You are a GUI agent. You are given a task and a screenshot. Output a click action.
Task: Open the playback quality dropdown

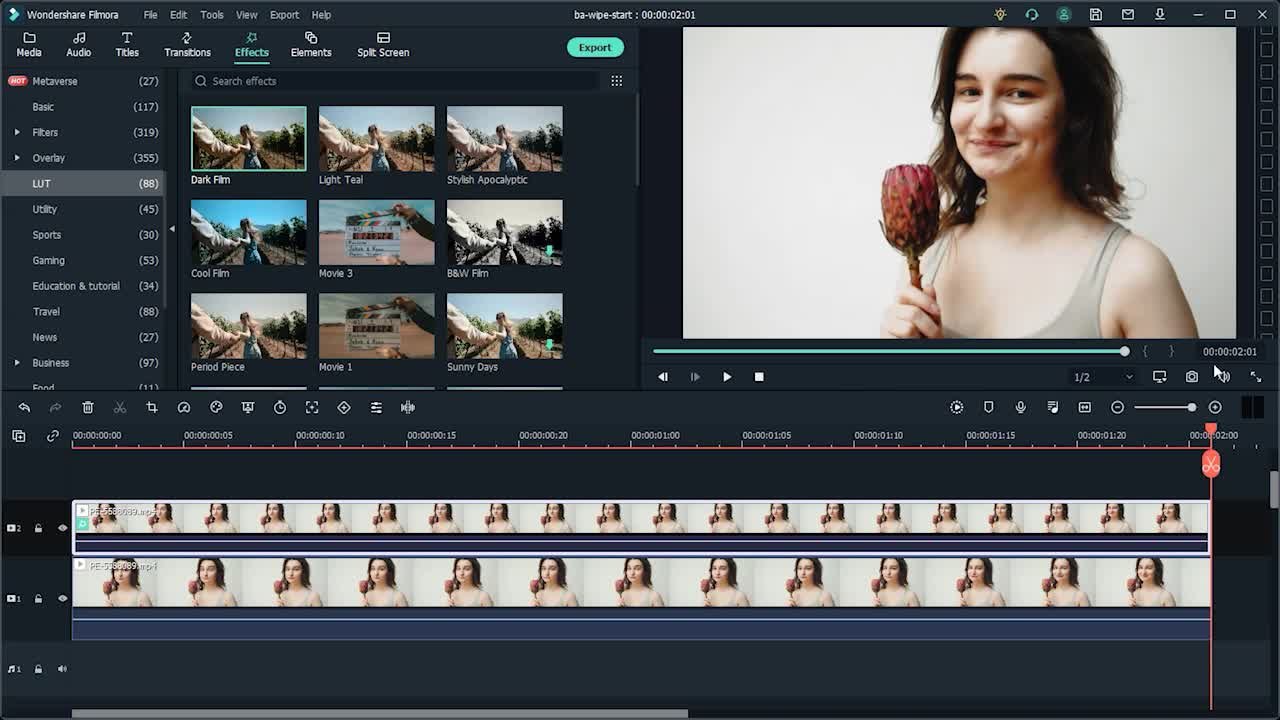coord(1128,377)
